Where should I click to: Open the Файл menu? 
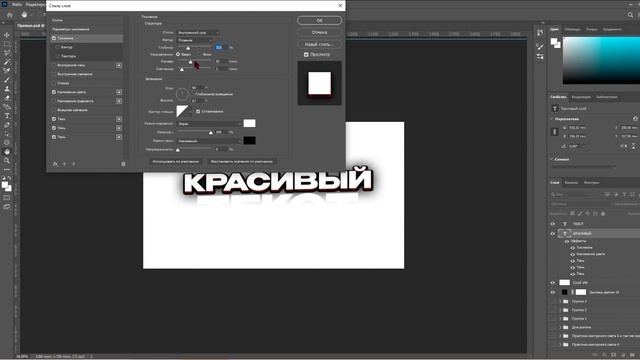(x=17, y=4)
